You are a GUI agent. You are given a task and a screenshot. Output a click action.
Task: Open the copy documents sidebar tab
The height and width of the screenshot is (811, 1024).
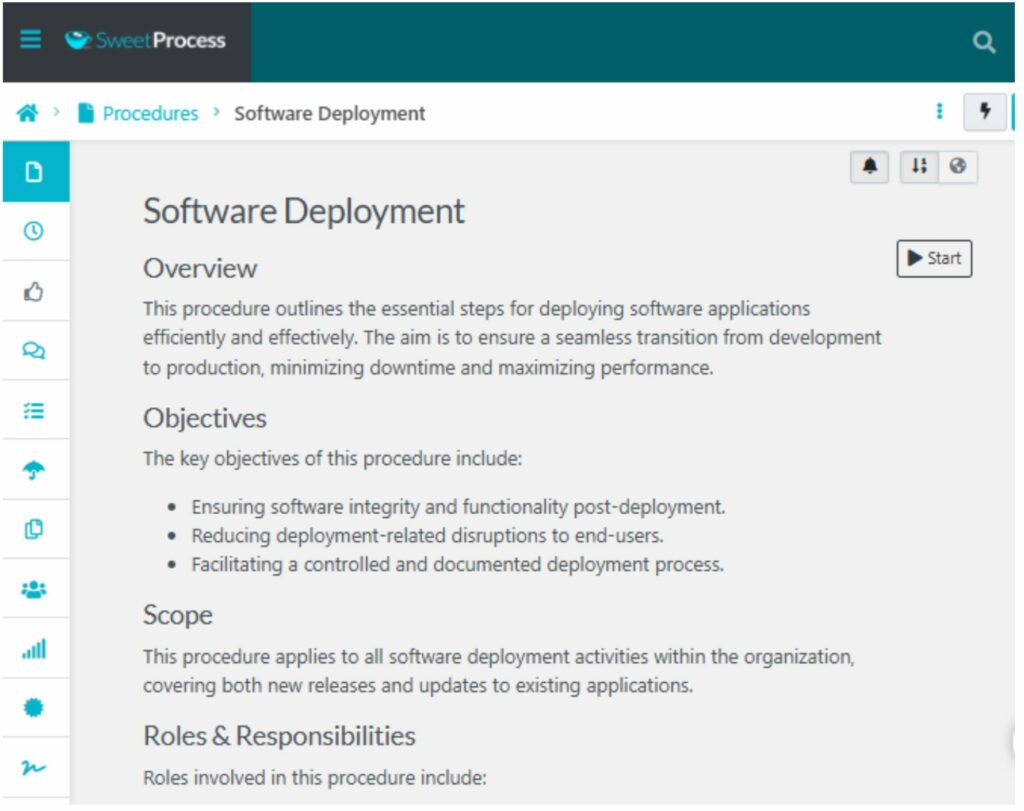(35, 530)
